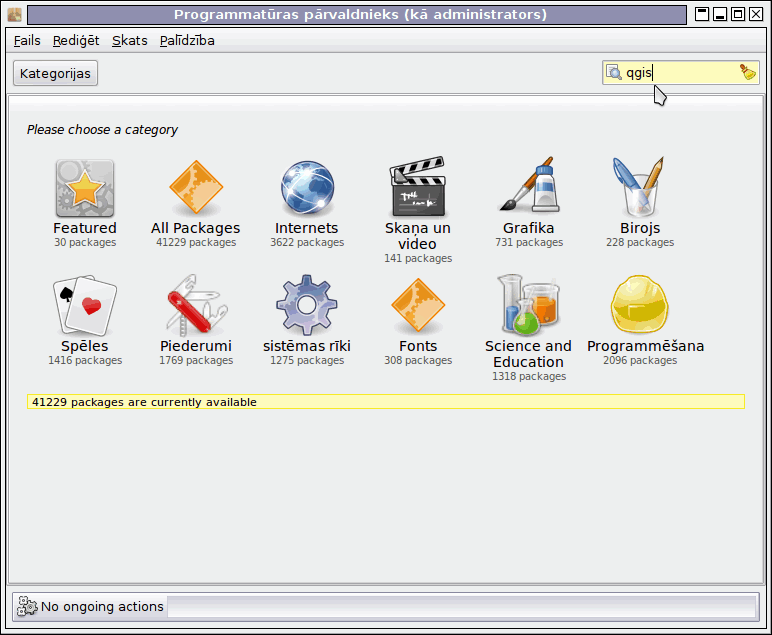Click the '1275 packages' text
This screenshot has width=772, height=635.
(x=307, y=360)
